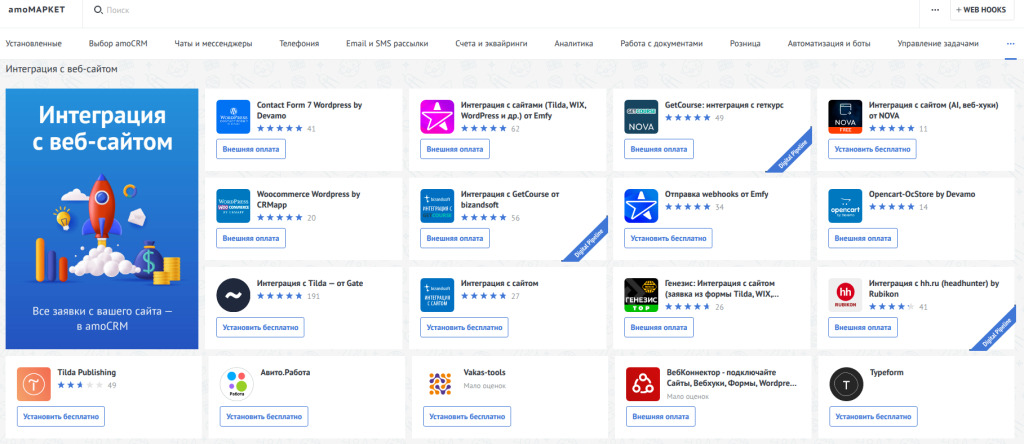Open the Автоматизация и боты tab
Viewport: 1024px width, 444px height.
point(829,44)
